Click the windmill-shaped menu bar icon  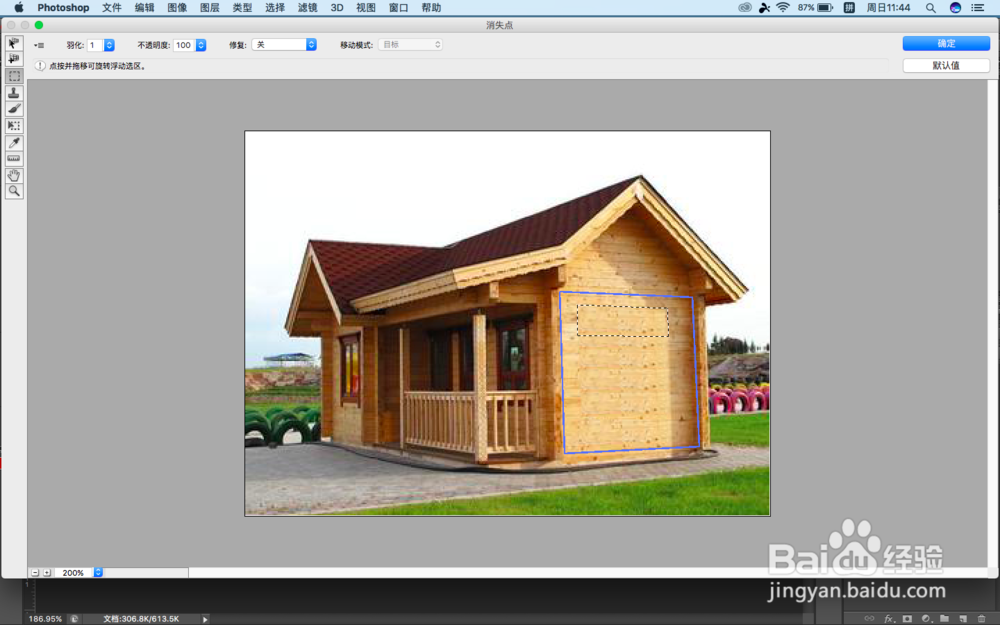764,8
